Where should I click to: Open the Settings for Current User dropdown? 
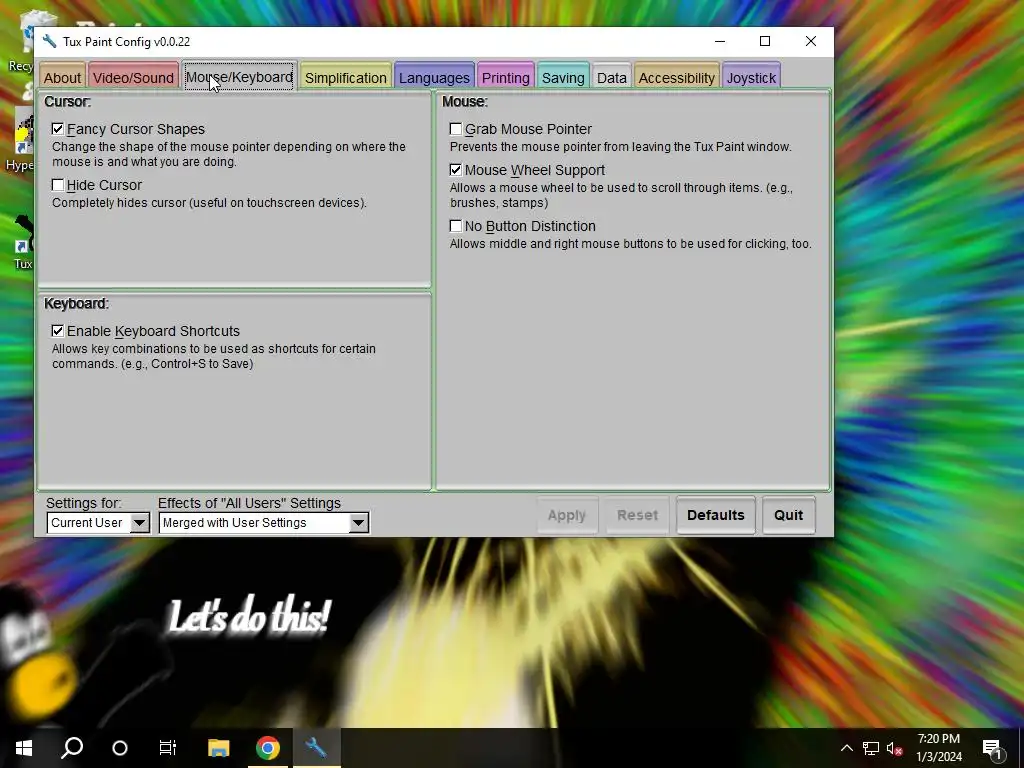99,522
